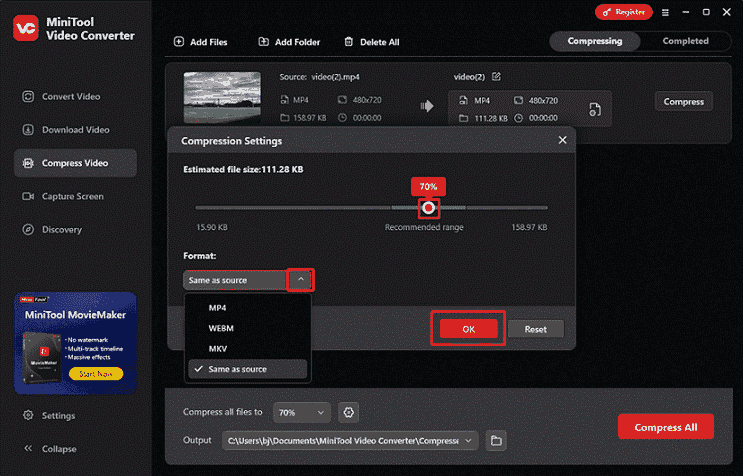Choose WEBM from format list

tap(247, 328)
